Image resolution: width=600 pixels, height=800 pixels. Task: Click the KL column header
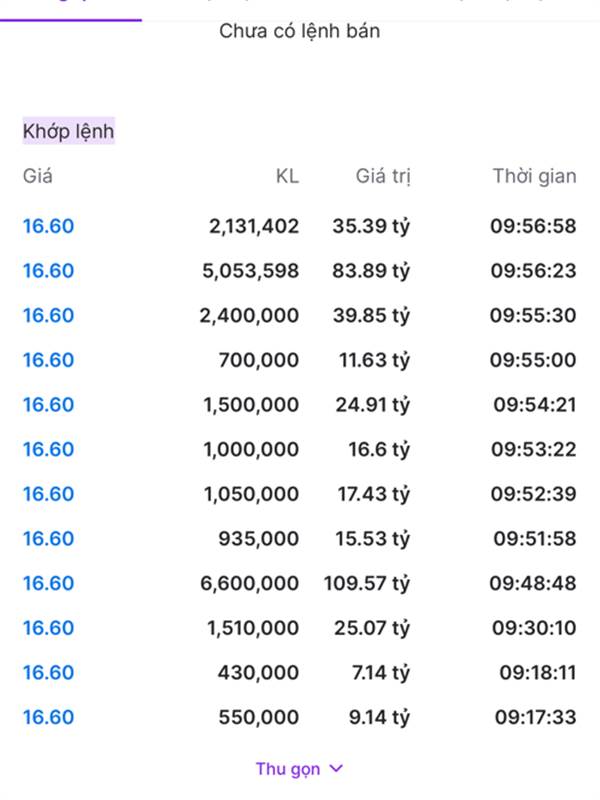[x=287, y=176]
